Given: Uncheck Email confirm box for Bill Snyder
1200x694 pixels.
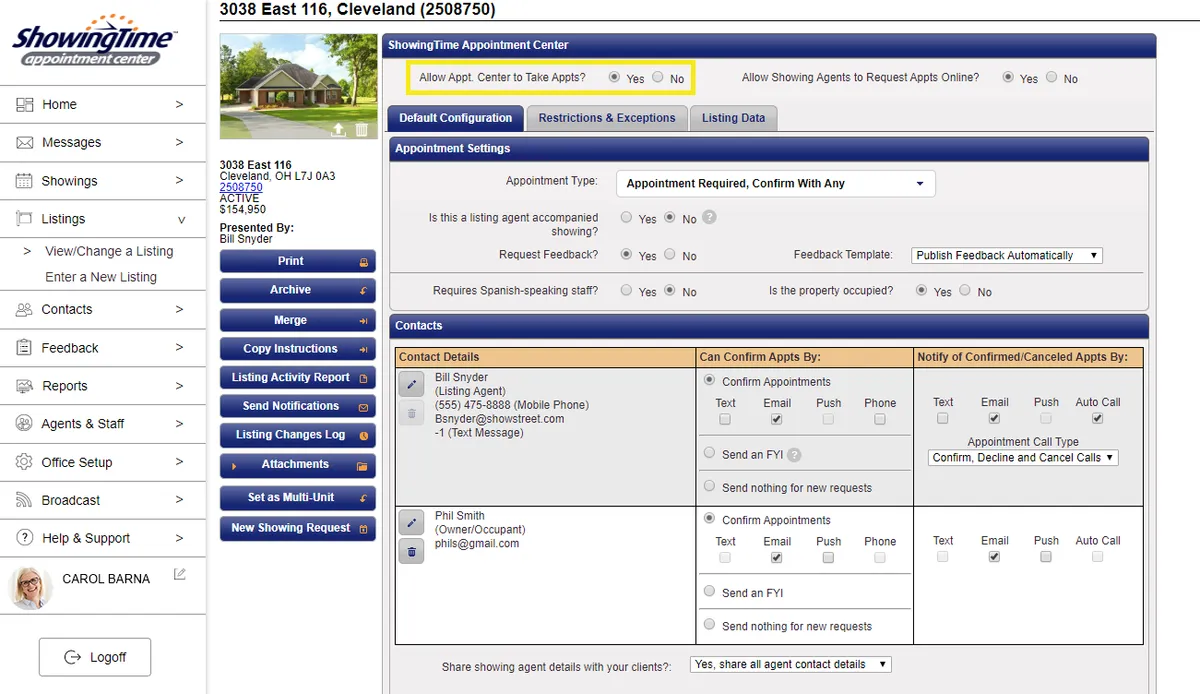Looking at the screenshot, I should point(777,419).
